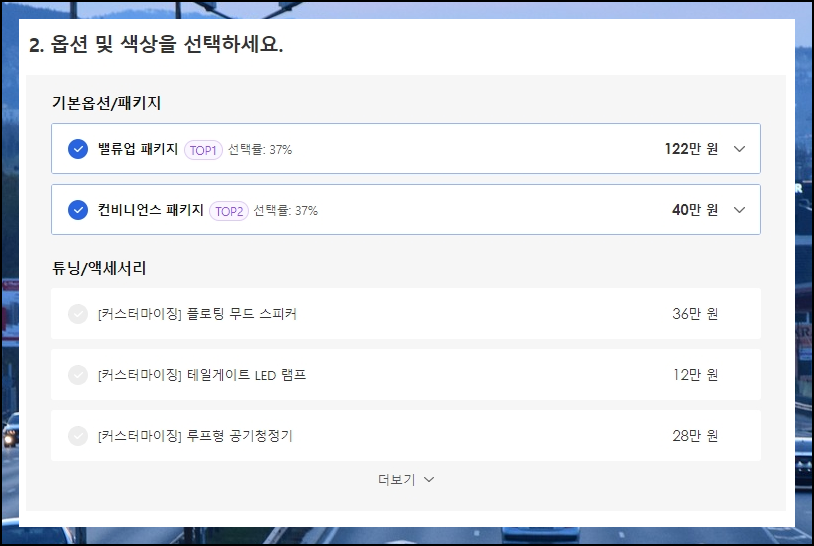This screenshot has width=814, height=546.
Task: Select the 플로팅 무드 스피커 checkbox
Action: point(78,314)
